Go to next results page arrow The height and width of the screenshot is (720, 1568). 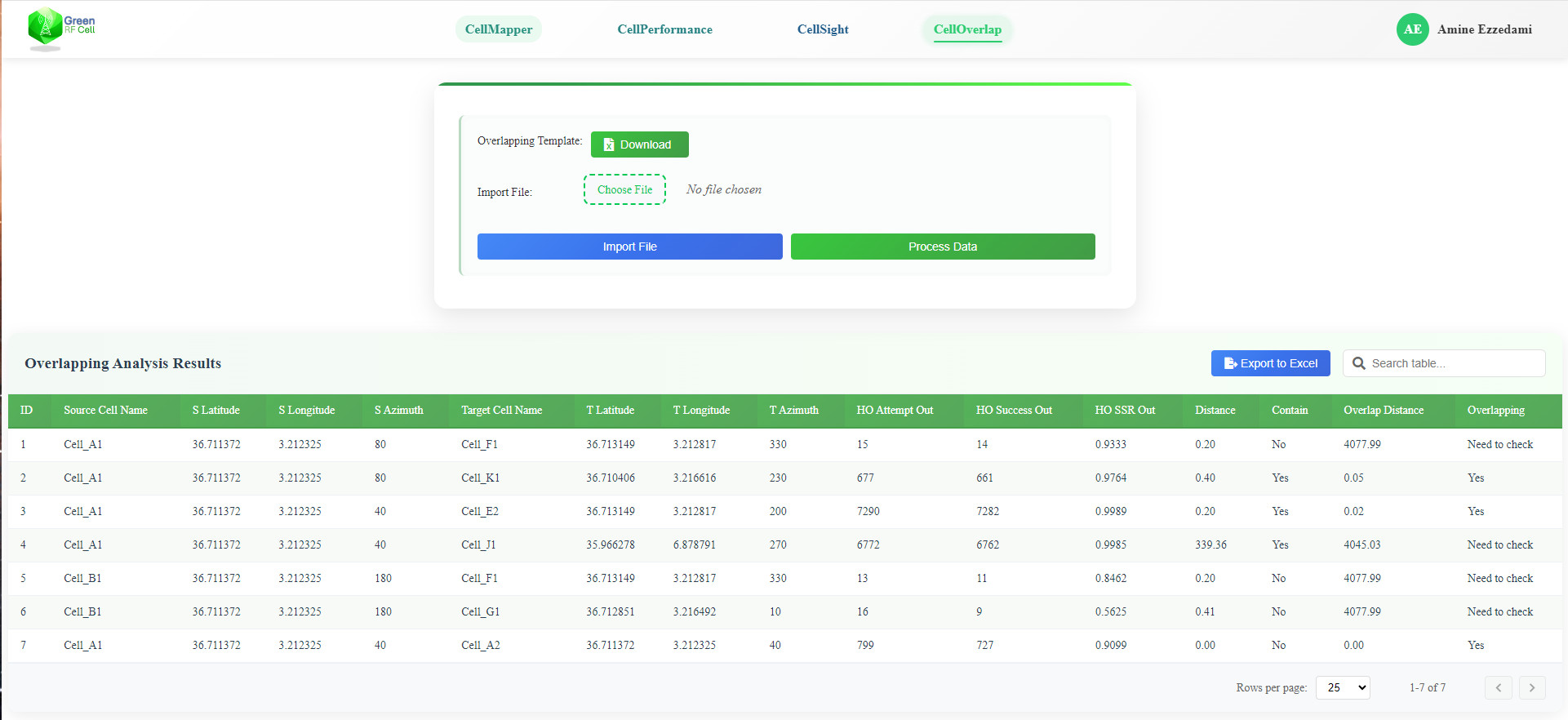pos(1532,687)
